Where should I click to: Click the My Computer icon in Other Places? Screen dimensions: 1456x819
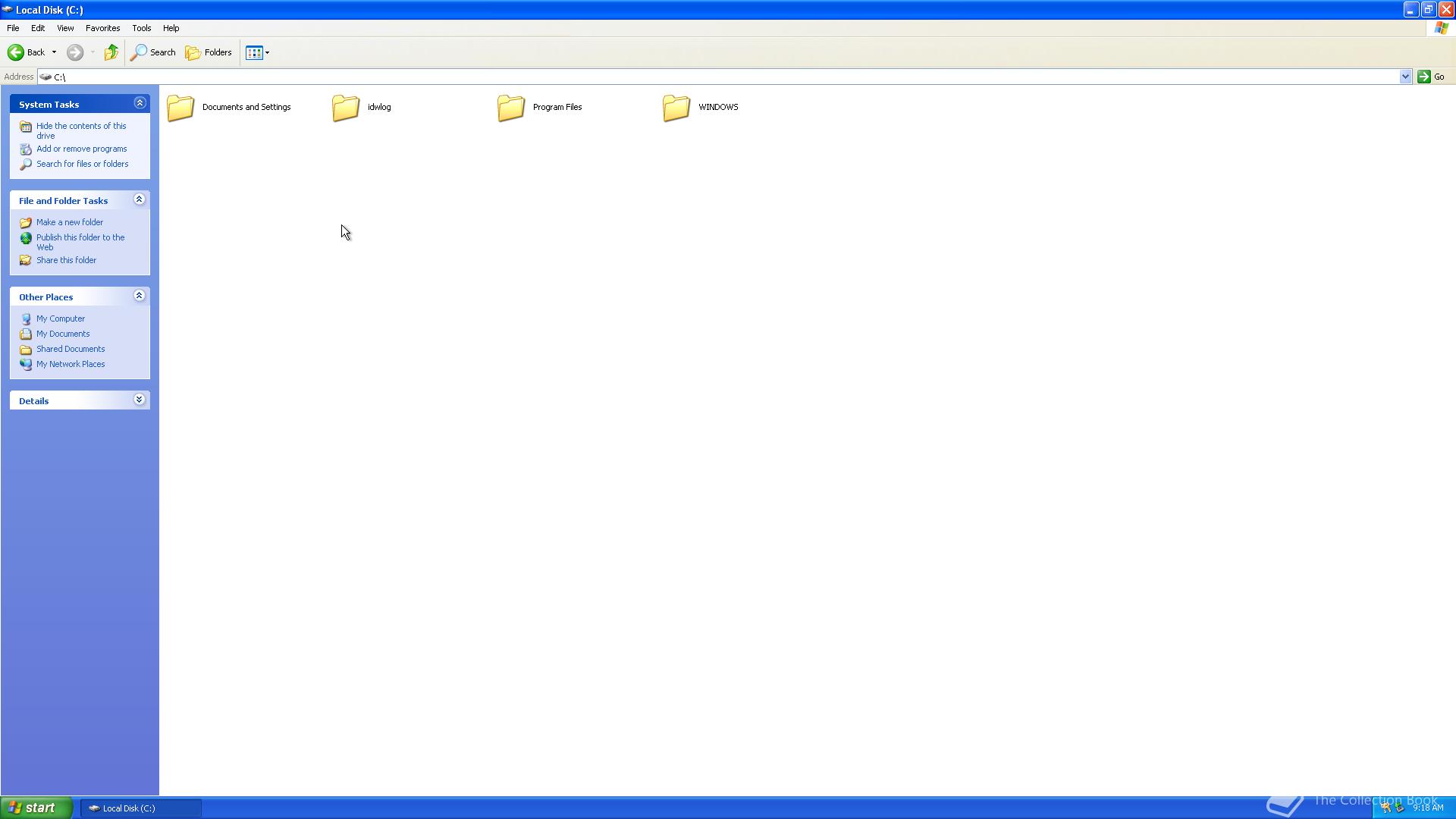click(26, 318)
